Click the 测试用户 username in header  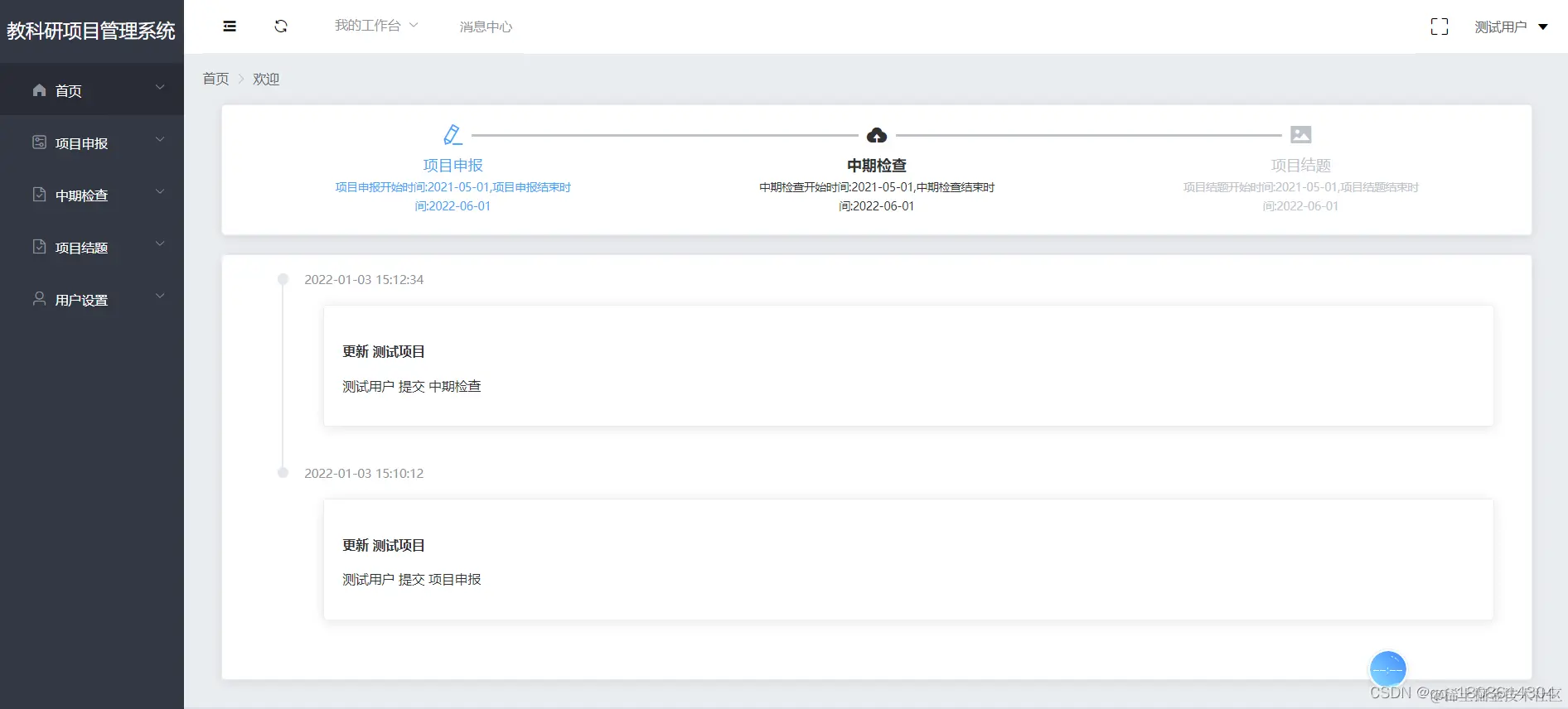pyautogui.click(x=1501, y=27)
